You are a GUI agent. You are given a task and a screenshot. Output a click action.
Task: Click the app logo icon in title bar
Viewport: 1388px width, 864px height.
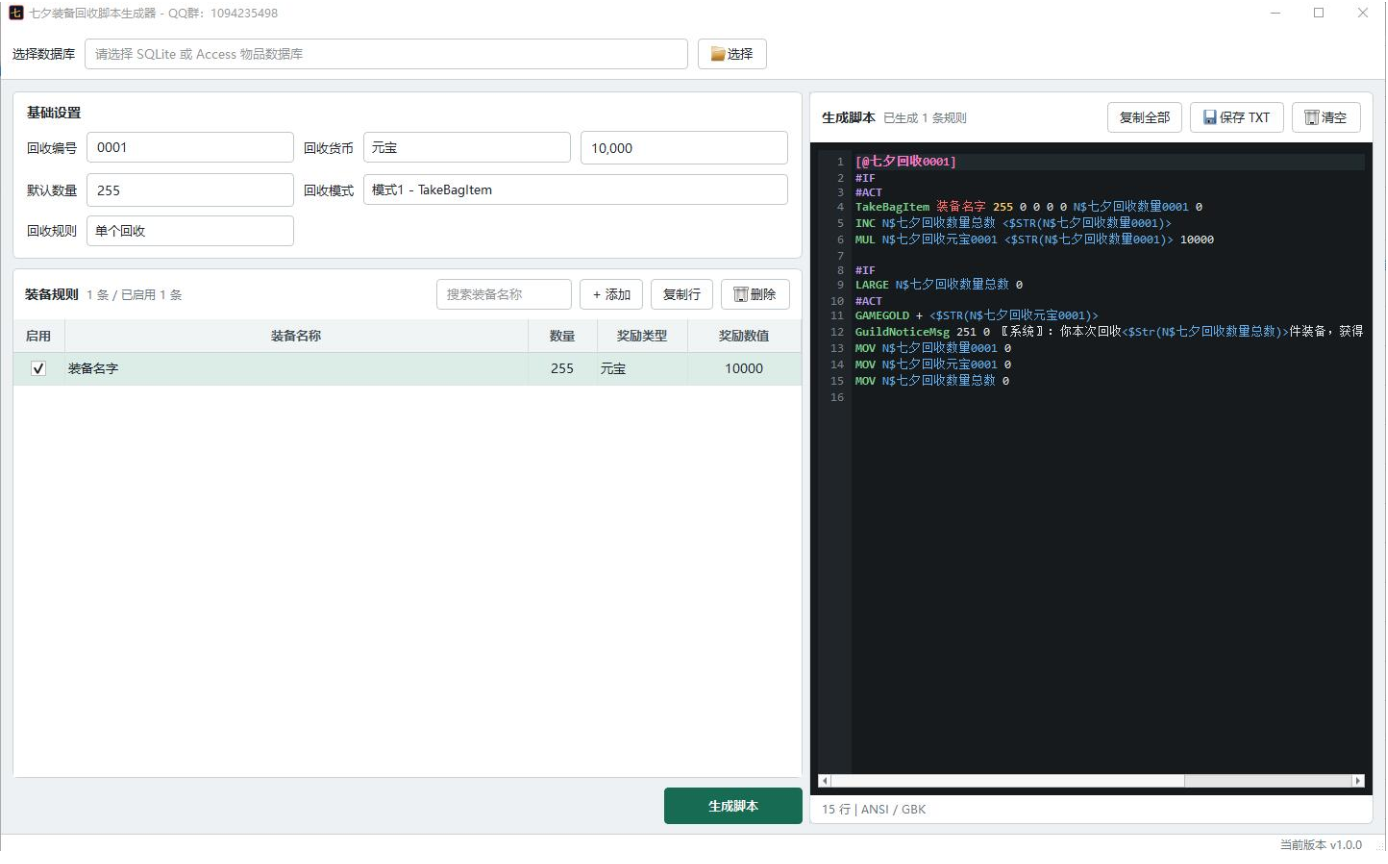pos(15,13)
